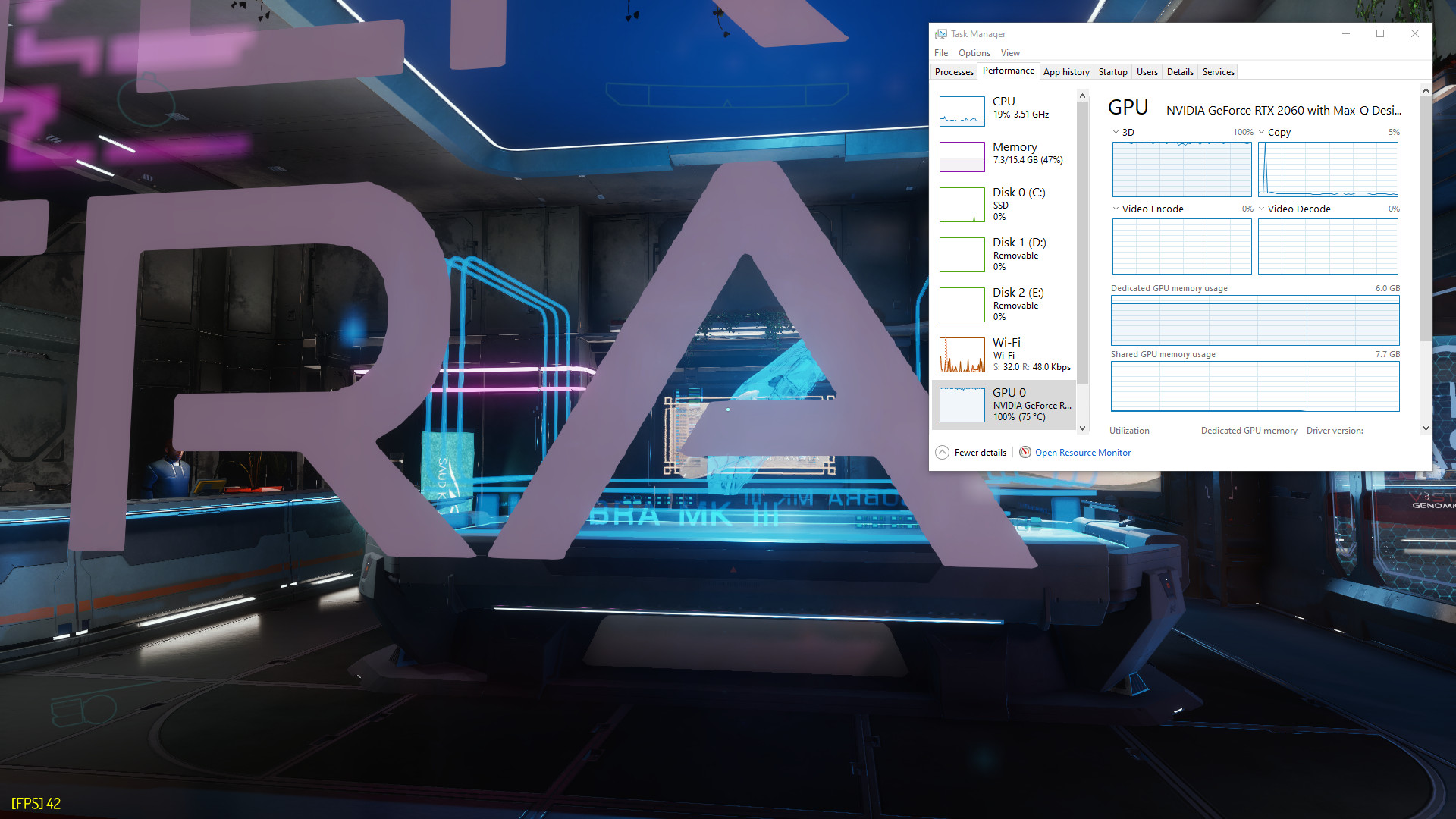Click the Fewer details collapse arrow icon
Screen dimensions: 1456x819
(x=942, y=453)
